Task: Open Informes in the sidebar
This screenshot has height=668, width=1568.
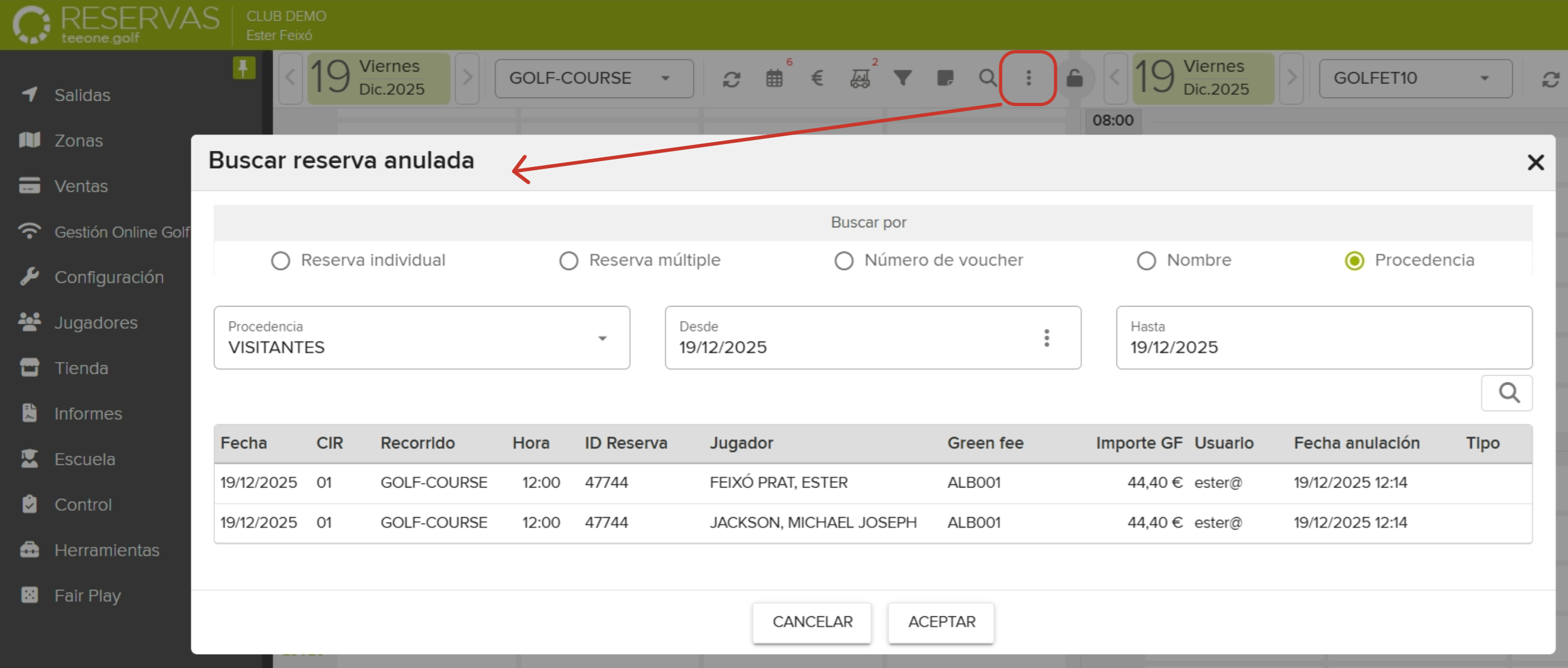Action: point(88,414)
